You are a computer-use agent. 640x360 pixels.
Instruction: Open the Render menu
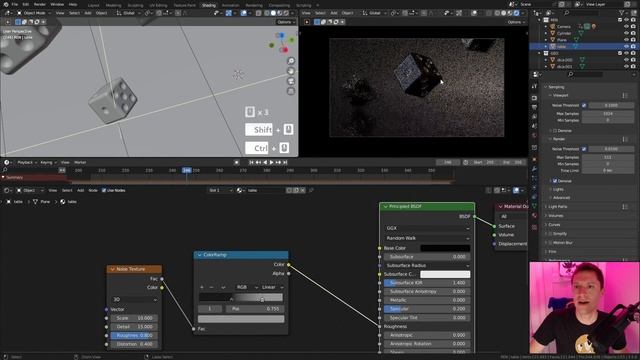pyautogui.click(x=40, y=4)
